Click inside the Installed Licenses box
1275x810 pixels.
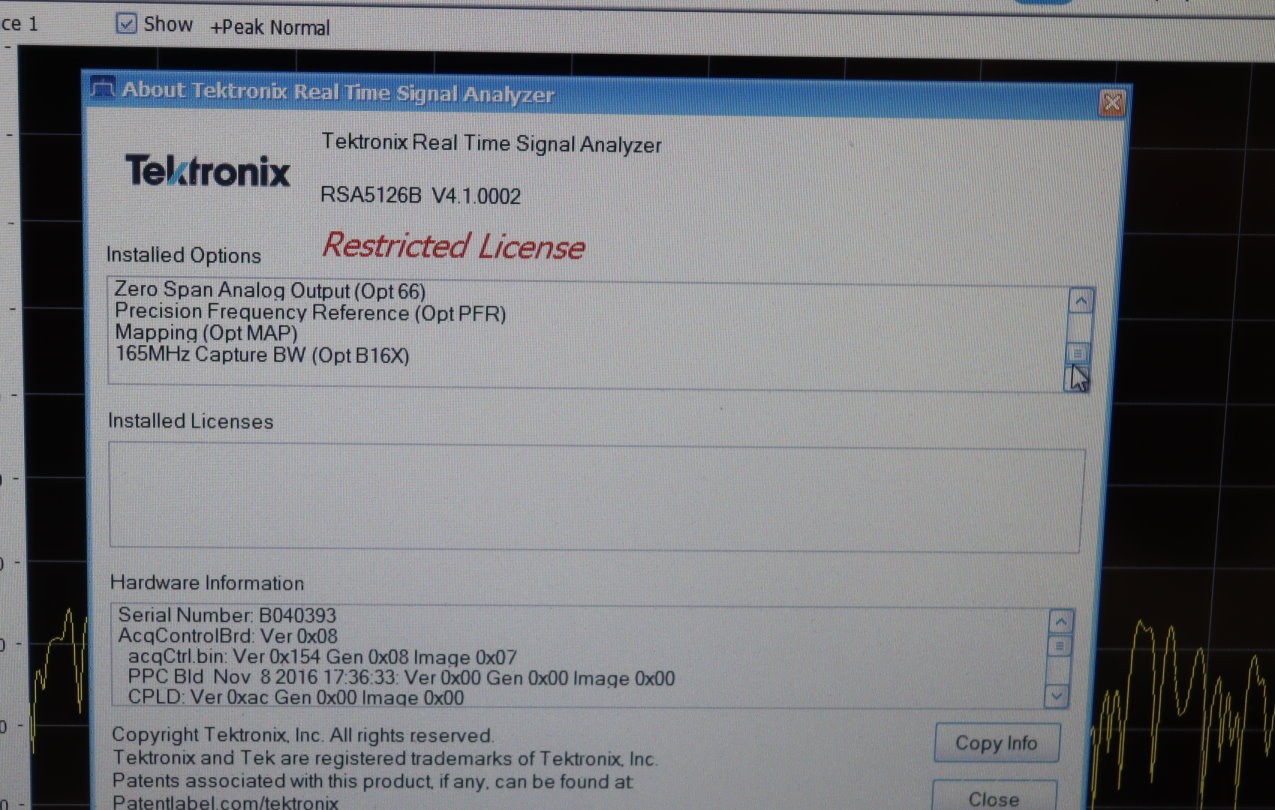(x=595, y=499)
